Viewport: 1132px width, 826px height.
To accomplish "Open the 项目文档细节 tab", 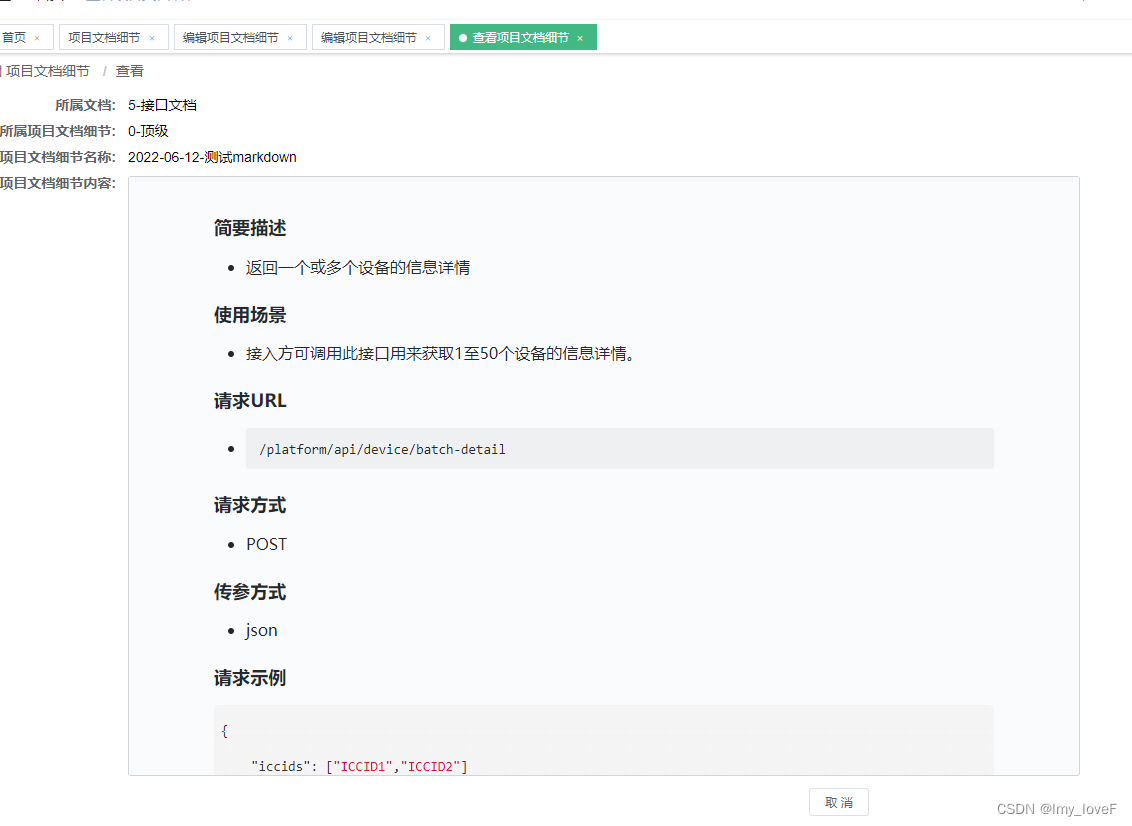I will click(x=105, y=36).
